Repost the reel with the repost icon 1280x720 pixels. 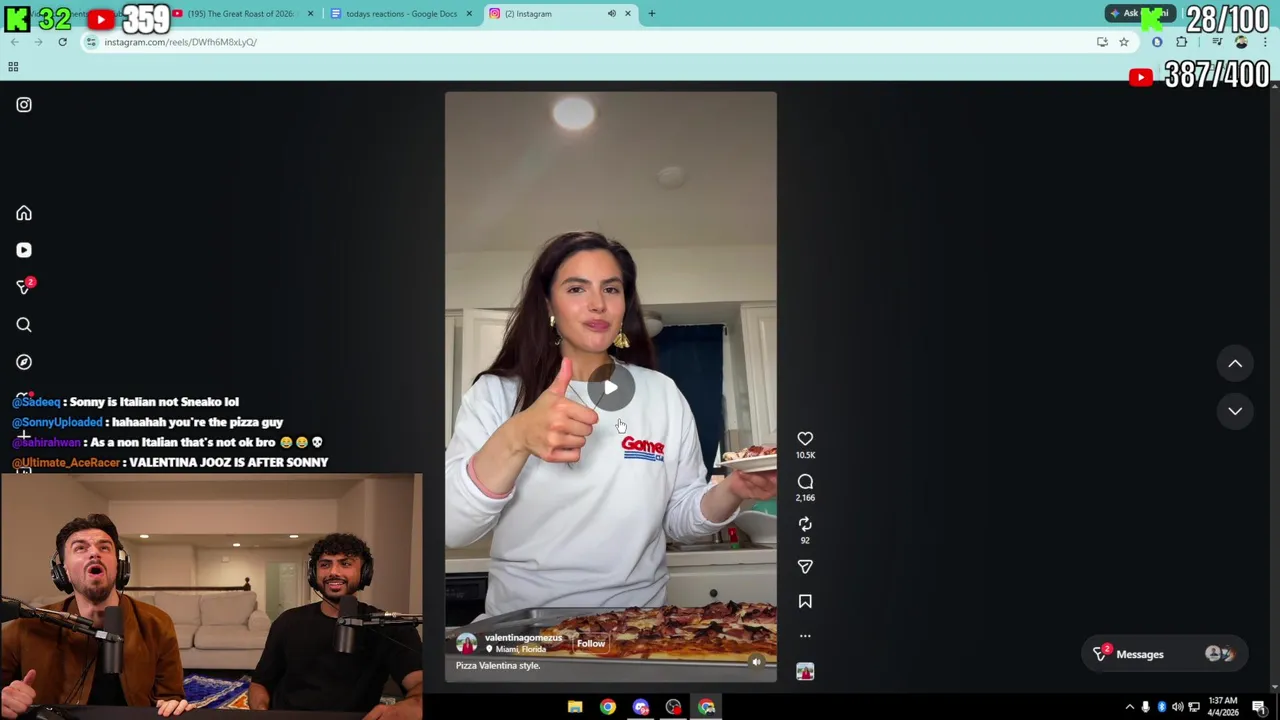click(x=805, y=524)
